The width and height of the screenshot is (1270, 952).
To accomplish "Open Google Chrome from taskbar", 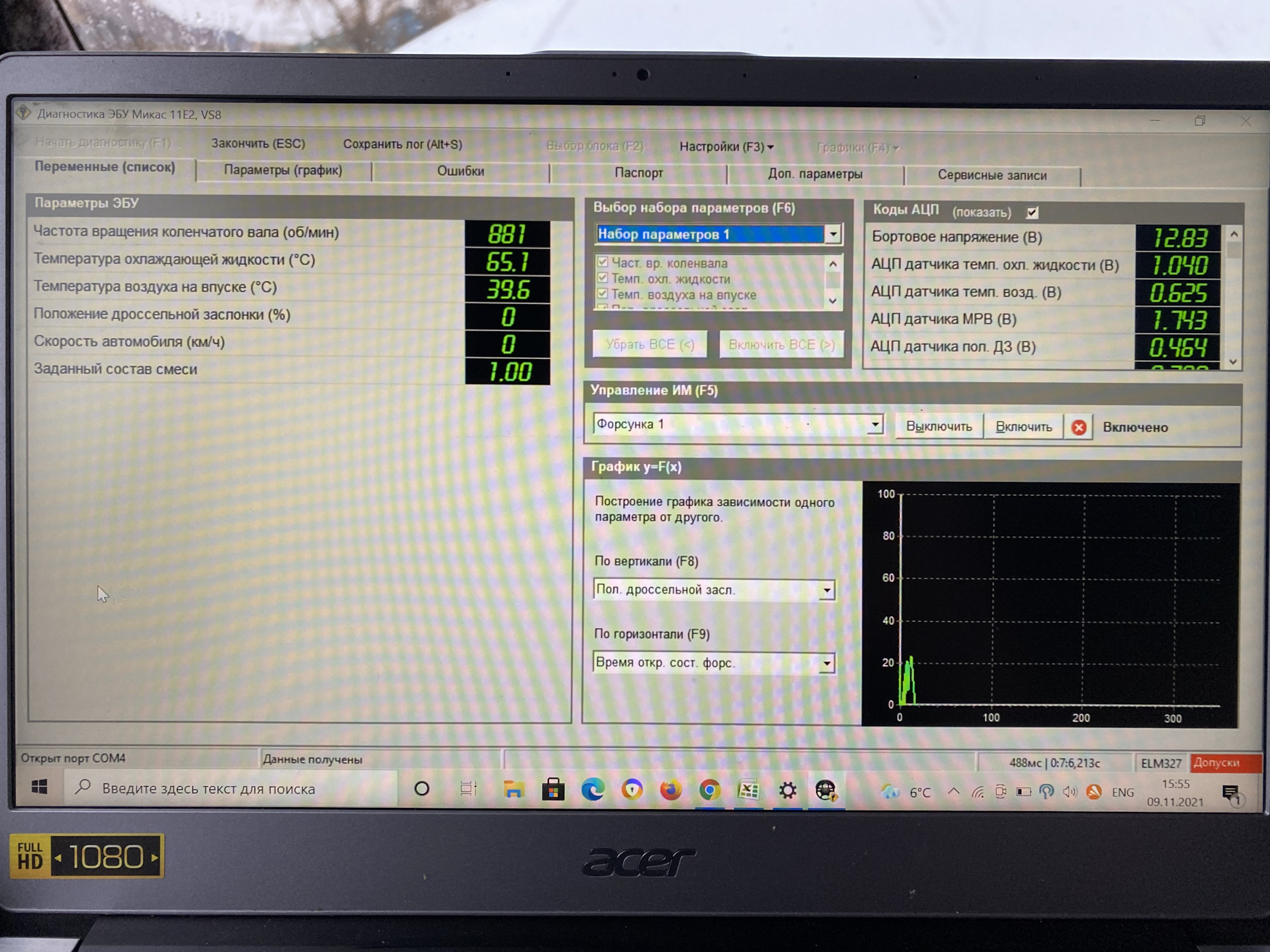I will click(x=709, y=790).
